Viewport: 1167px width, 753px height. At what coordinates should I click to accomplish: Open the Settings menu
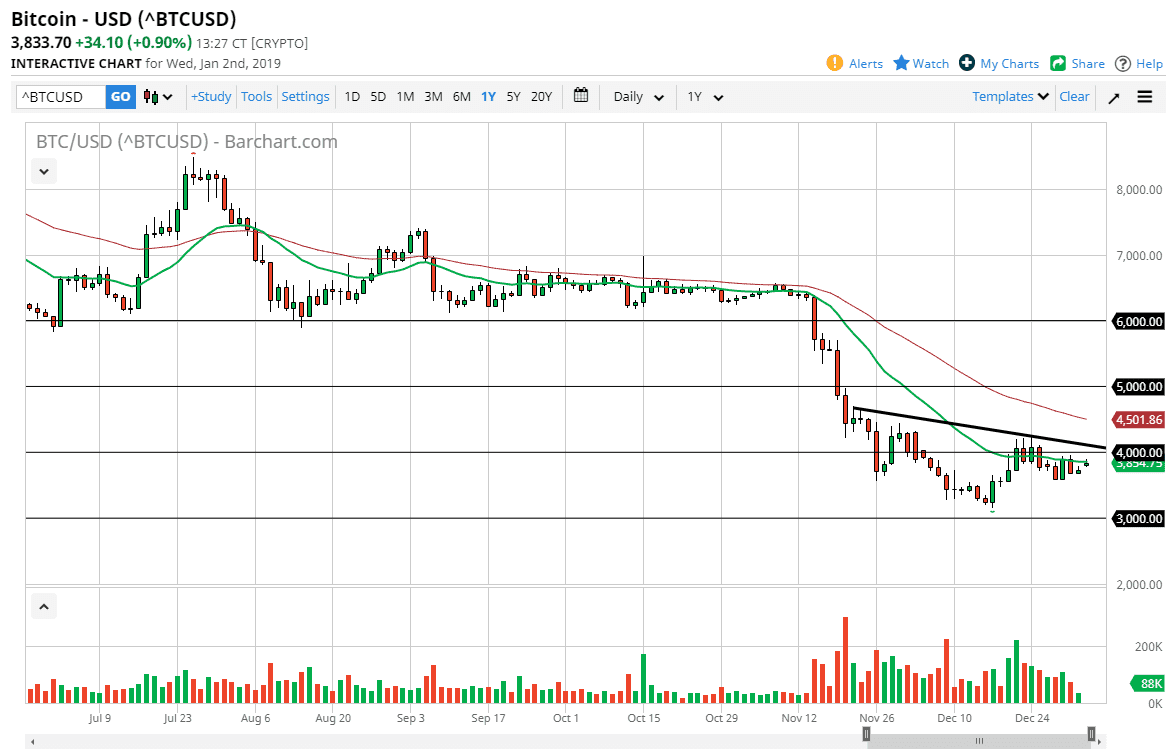coord(305,97)
